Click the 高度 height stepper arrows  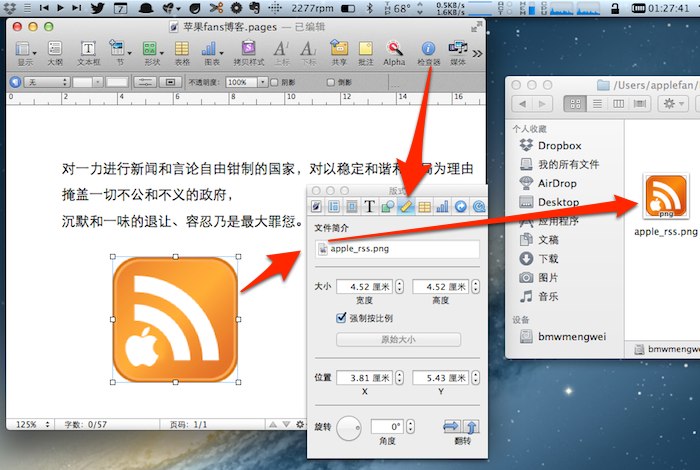475,287
